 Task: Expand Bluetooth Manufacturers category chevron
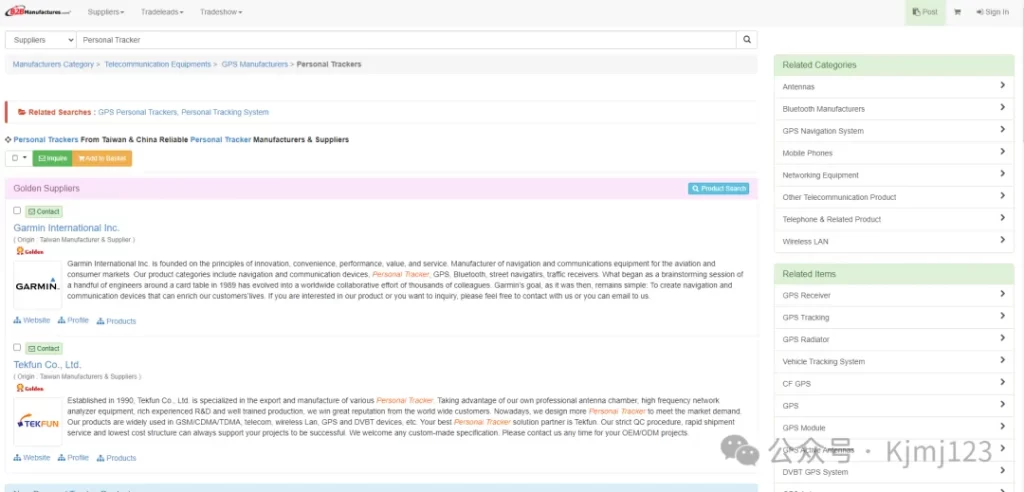[1002, 107]
